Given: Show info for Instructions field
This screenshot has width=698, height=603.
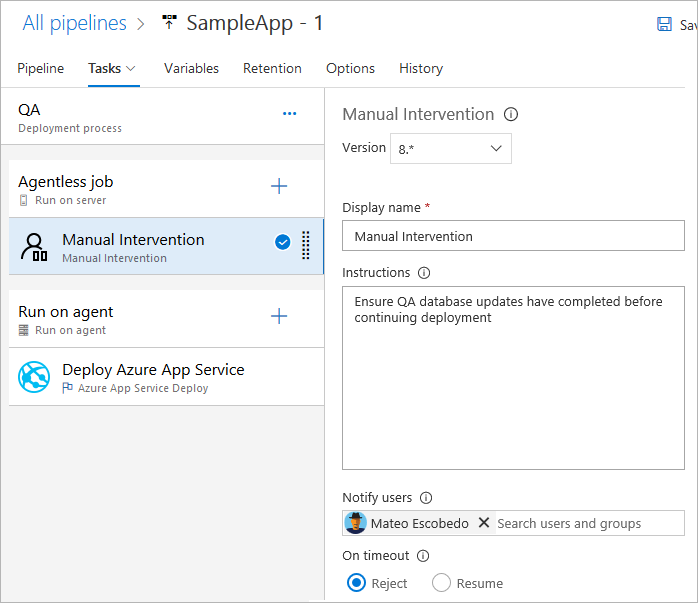Looking at the screenshot, I should click(x=424, y=273).
